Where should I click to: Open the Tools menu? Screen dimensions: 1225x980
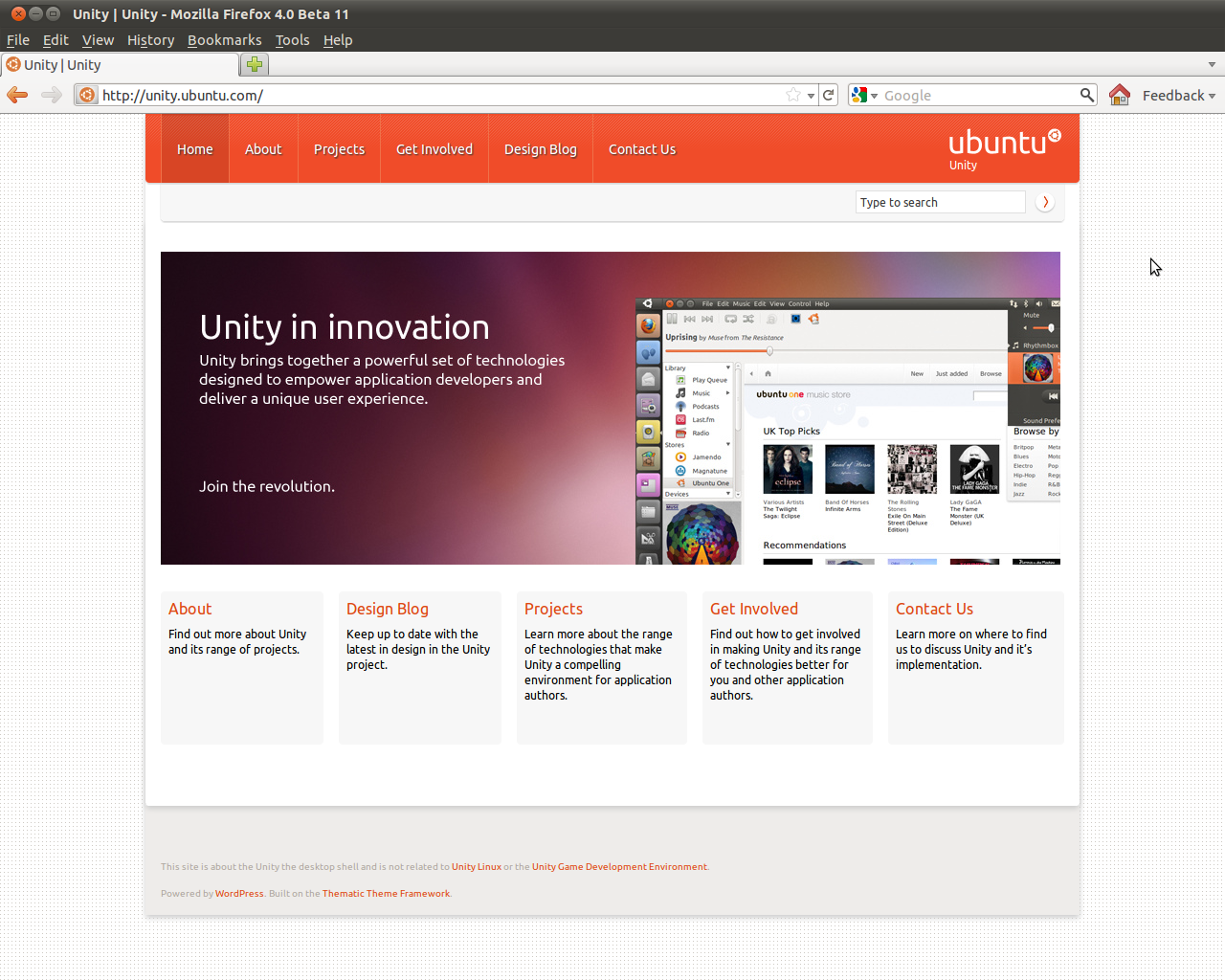tap(293, 40)
